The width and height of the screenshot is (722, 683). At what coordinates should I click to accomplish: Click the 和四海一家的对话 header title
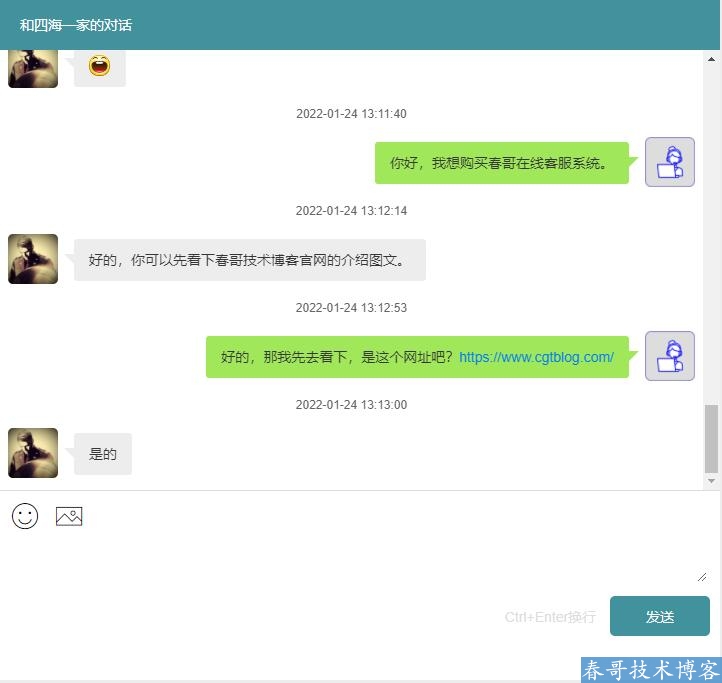tap(76, 25)
